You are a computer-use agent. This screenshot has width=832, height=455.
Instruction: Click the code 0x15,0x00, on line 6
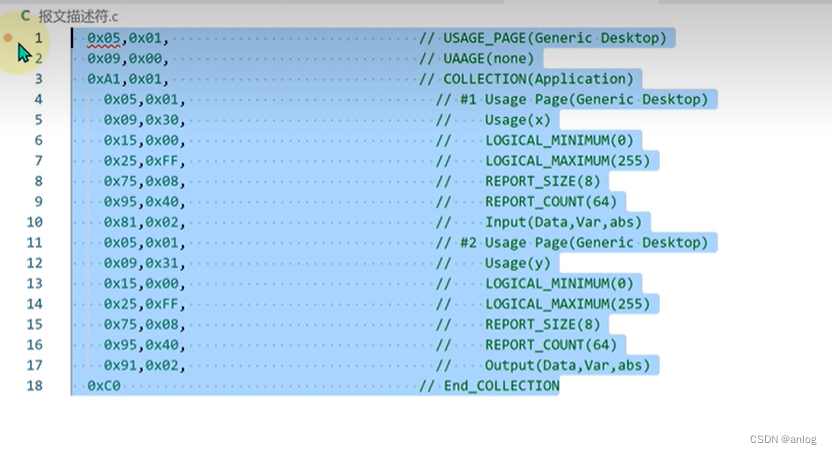[x=144, y=141]
